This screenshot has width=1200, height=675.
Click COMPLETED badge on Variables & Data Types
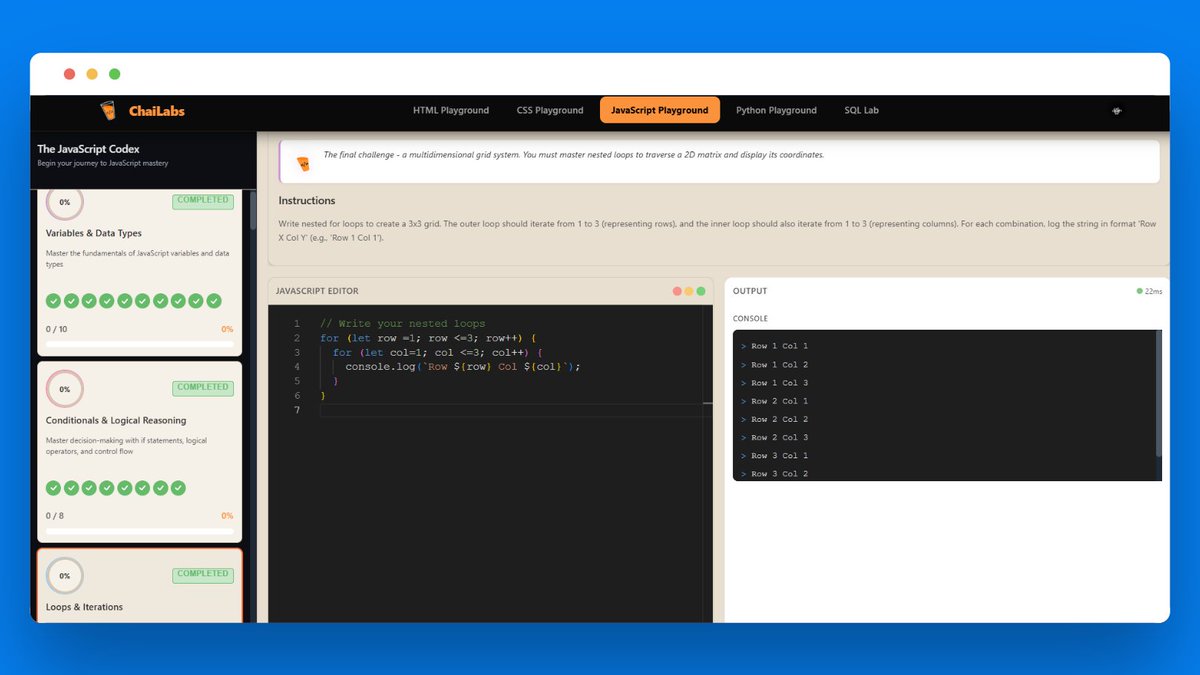(203, 200)
